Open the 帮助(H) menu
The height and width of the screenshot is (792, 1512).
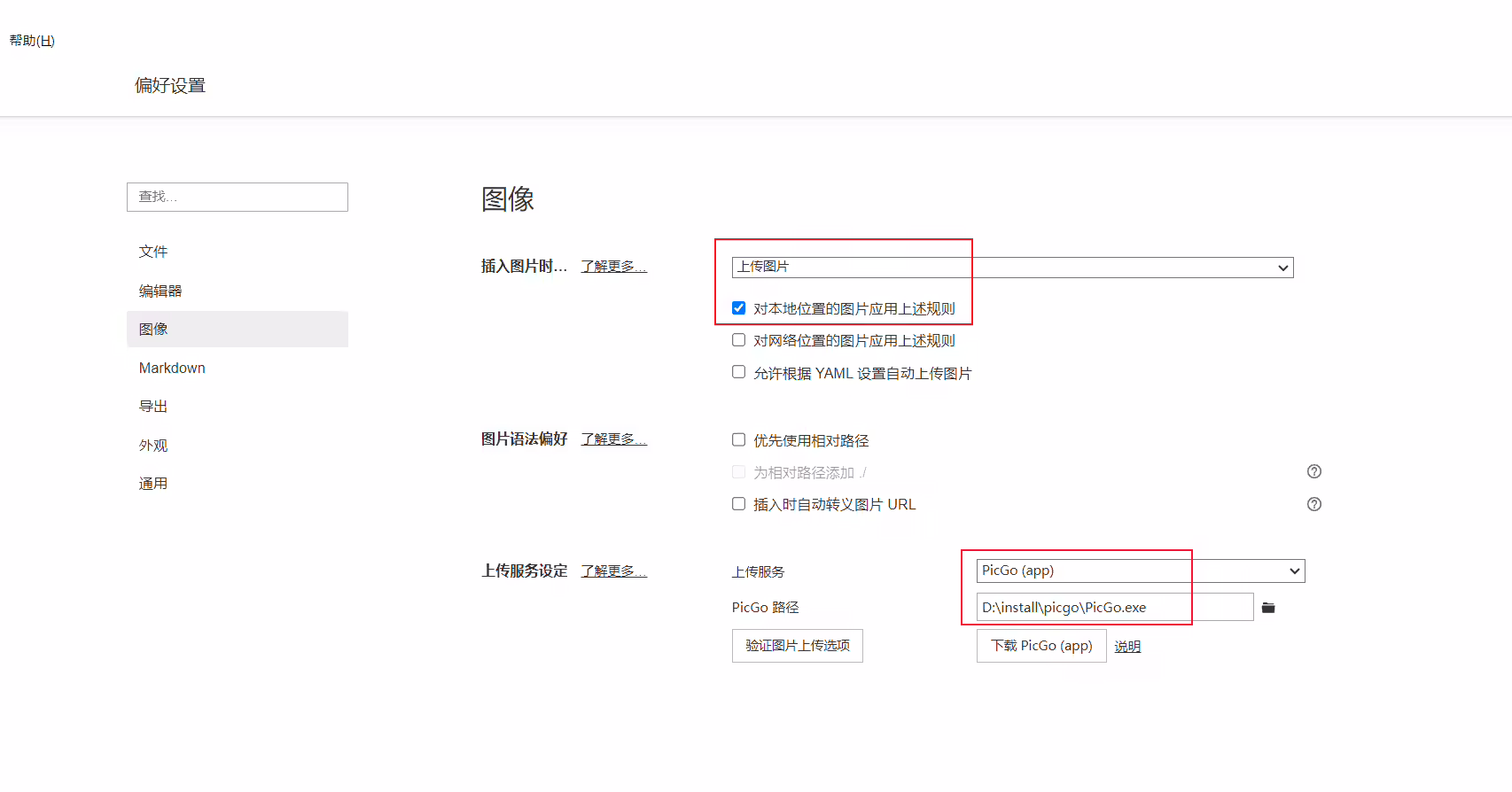32,41
